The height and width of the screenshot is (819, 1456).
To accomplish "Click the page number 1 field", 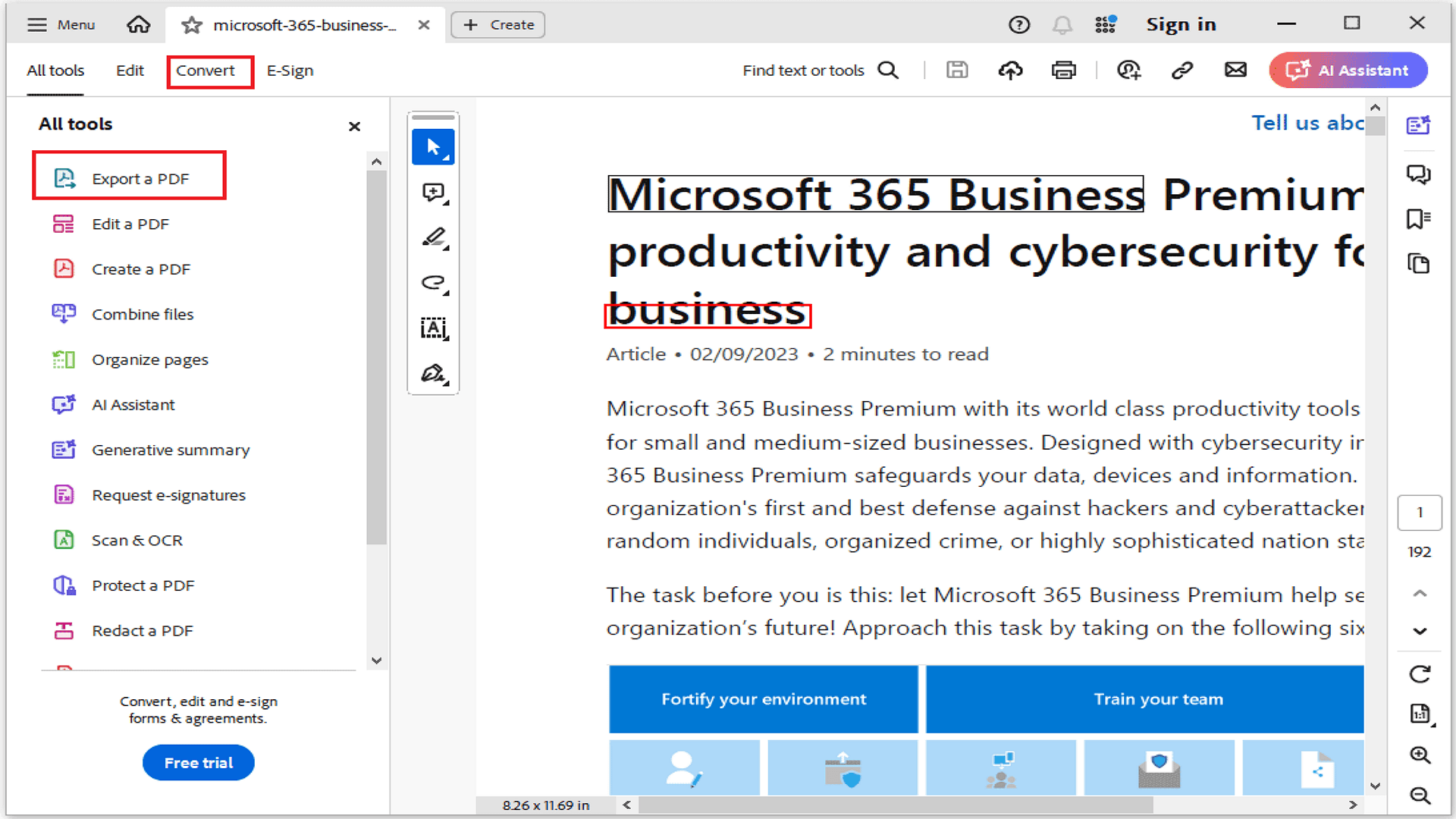I will pos(1420,513).
